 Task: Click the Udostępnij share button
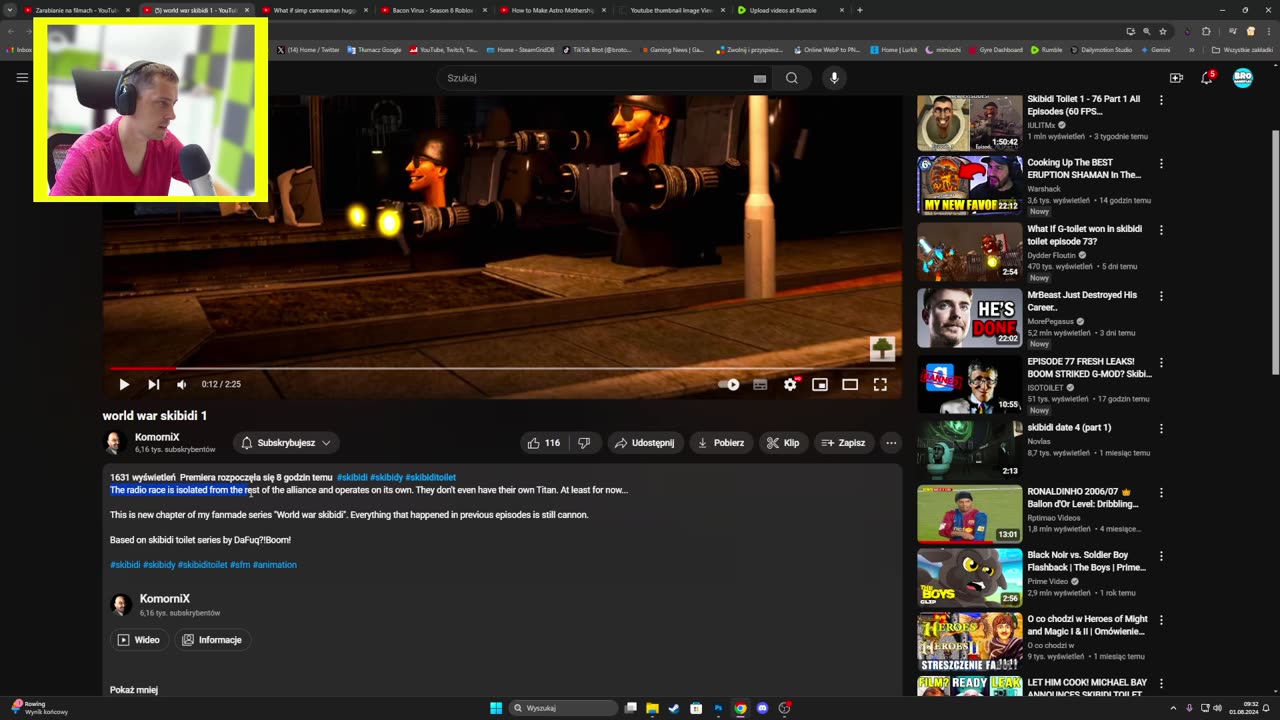644,443
